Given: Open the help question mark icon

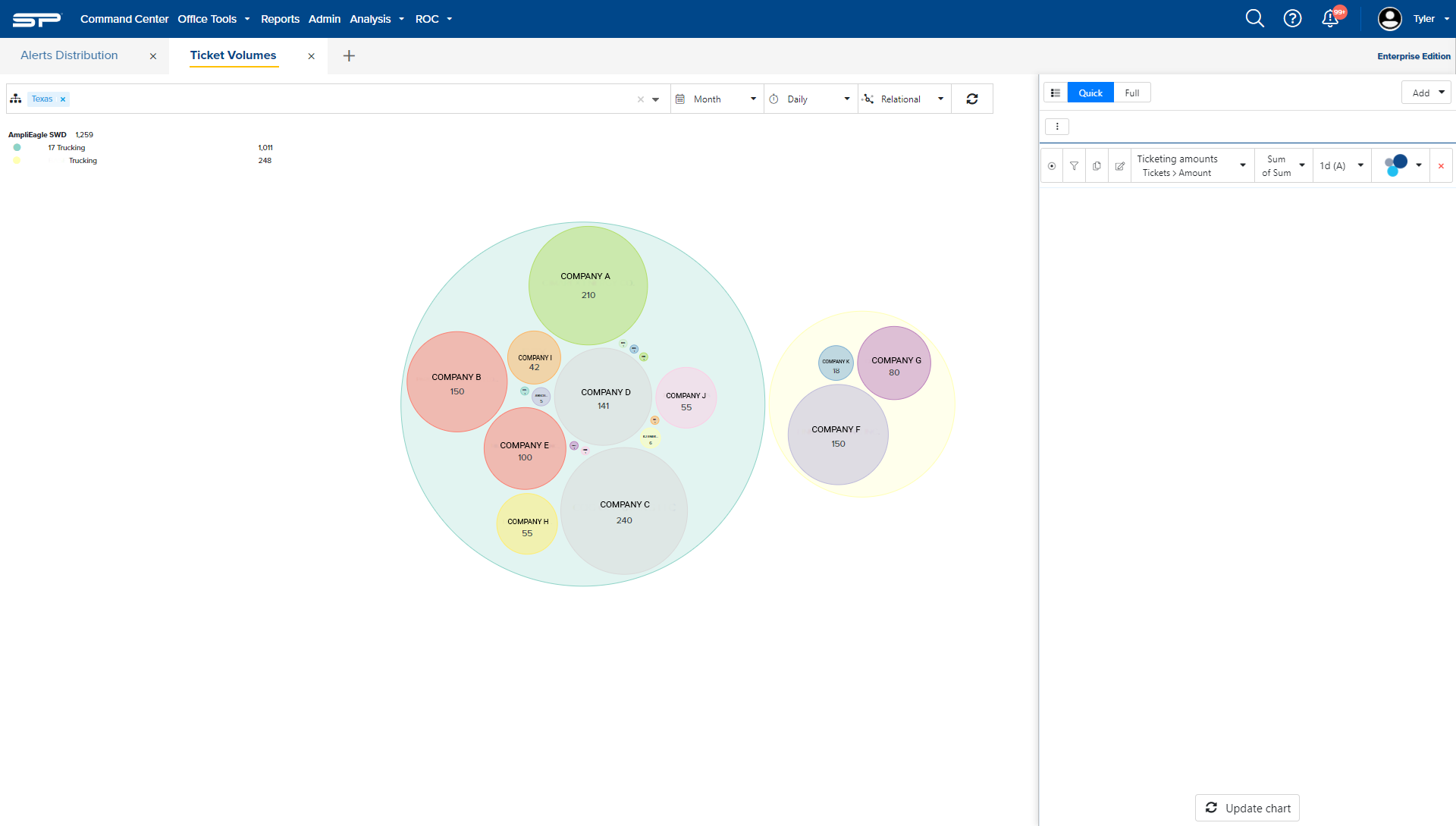Looking at the screenshot, I should pos(1292,18).
